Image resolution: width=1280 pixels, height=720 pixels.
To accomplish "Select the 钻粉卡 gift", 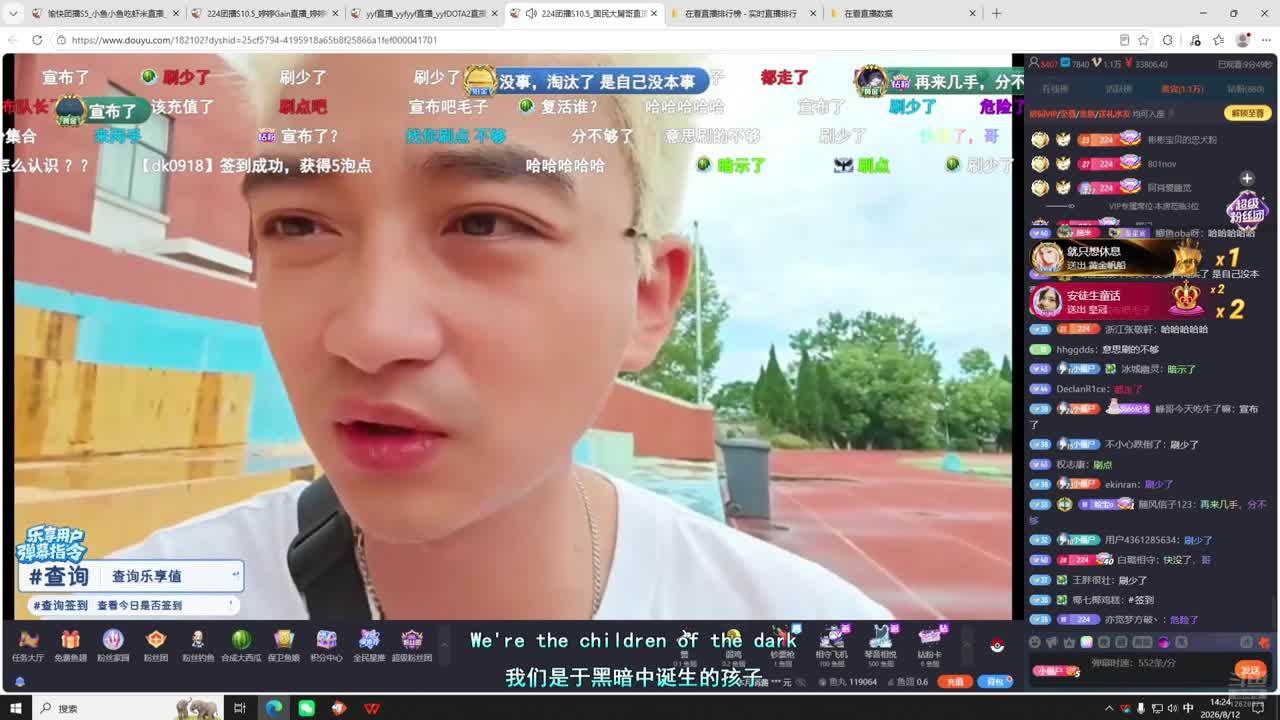I will click(929, 645).
